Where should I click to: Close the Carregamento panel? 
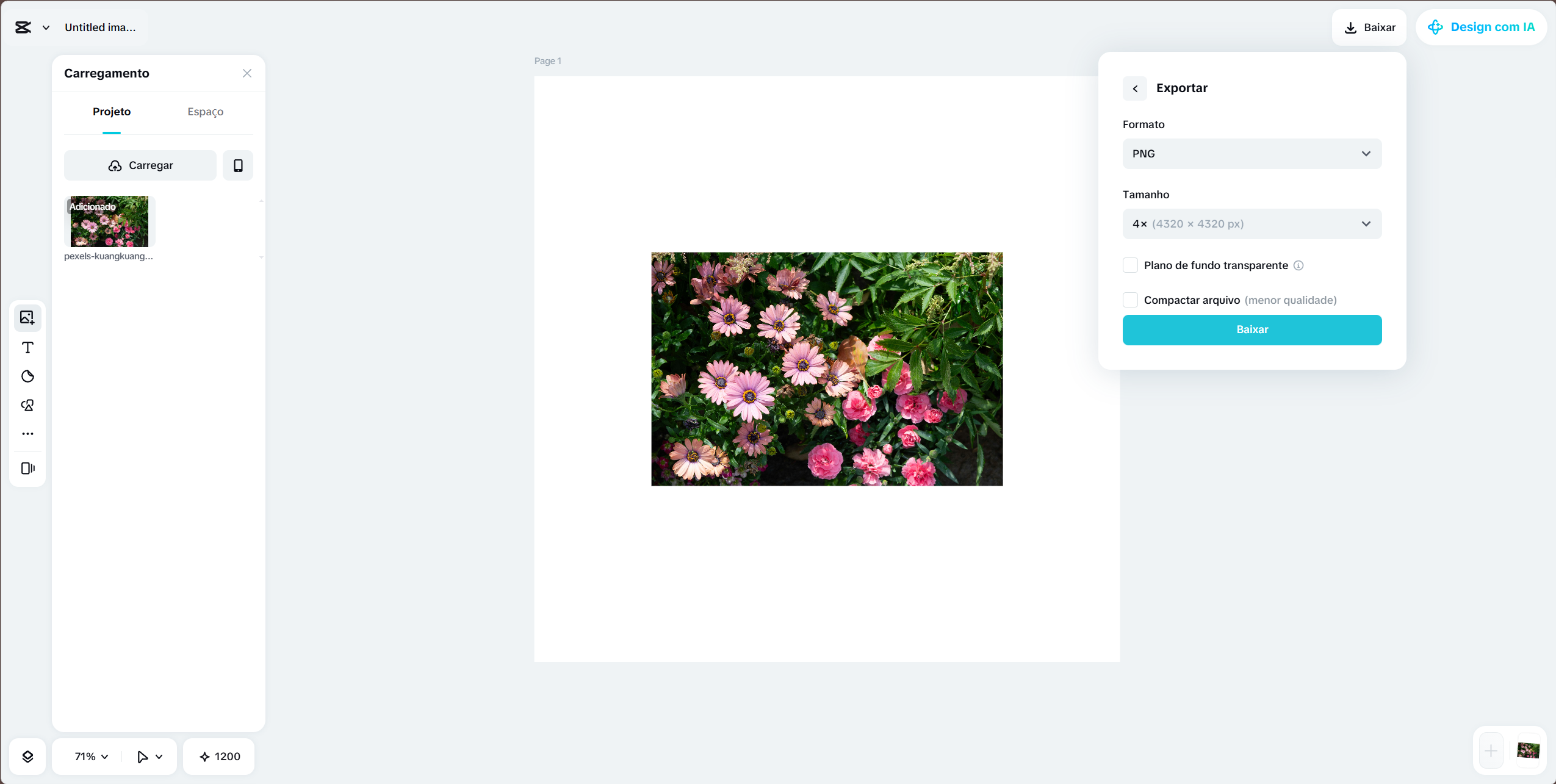pyautogui.click(x=247, y=73)
